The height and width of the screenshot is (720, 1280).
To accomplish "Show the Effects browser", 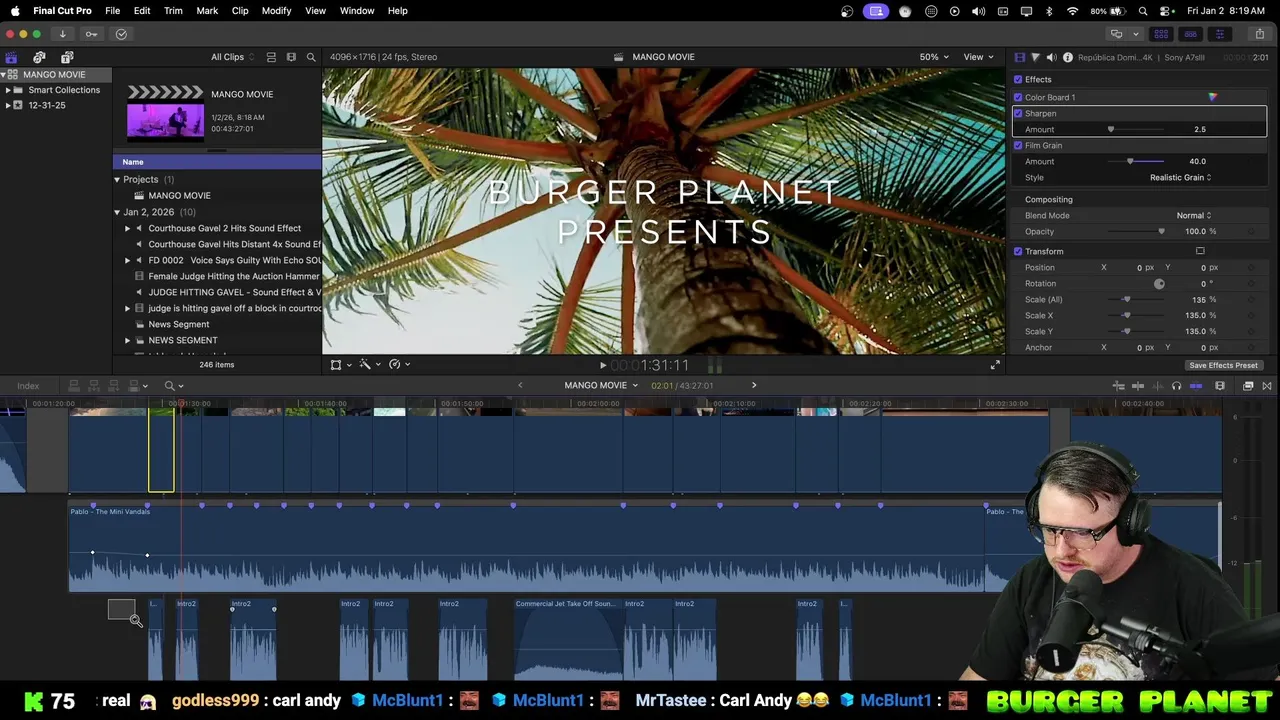I will click(1248, 386).
